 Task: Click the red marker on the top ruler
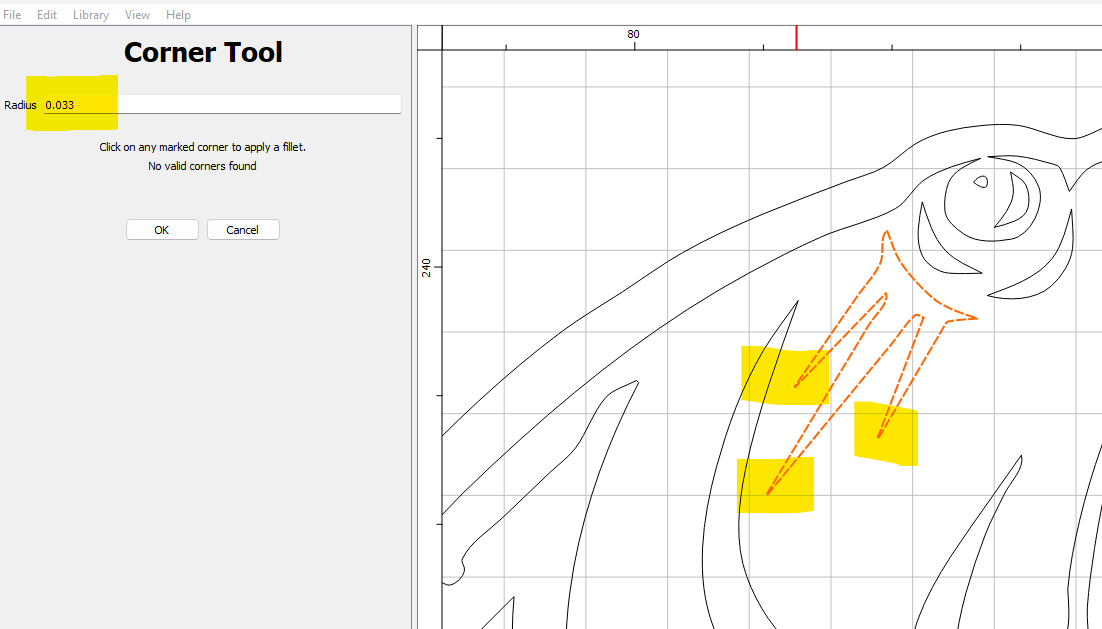796,37
